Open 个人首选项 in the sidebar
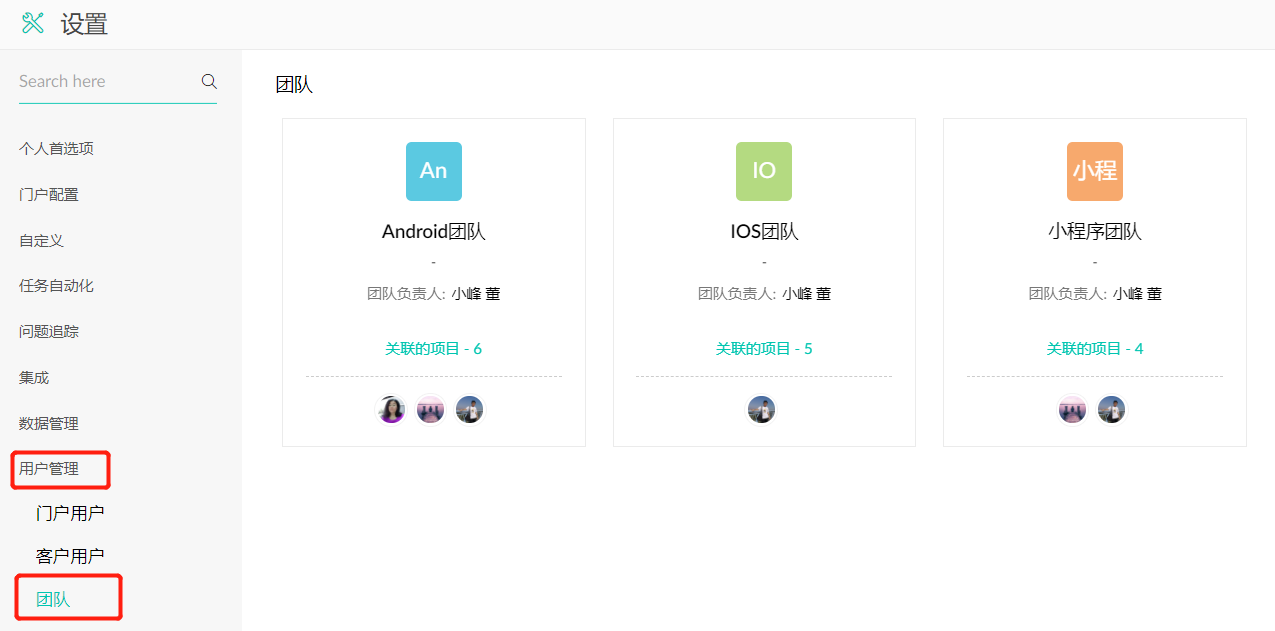The image size is (1275, 631). pos(56,149)
